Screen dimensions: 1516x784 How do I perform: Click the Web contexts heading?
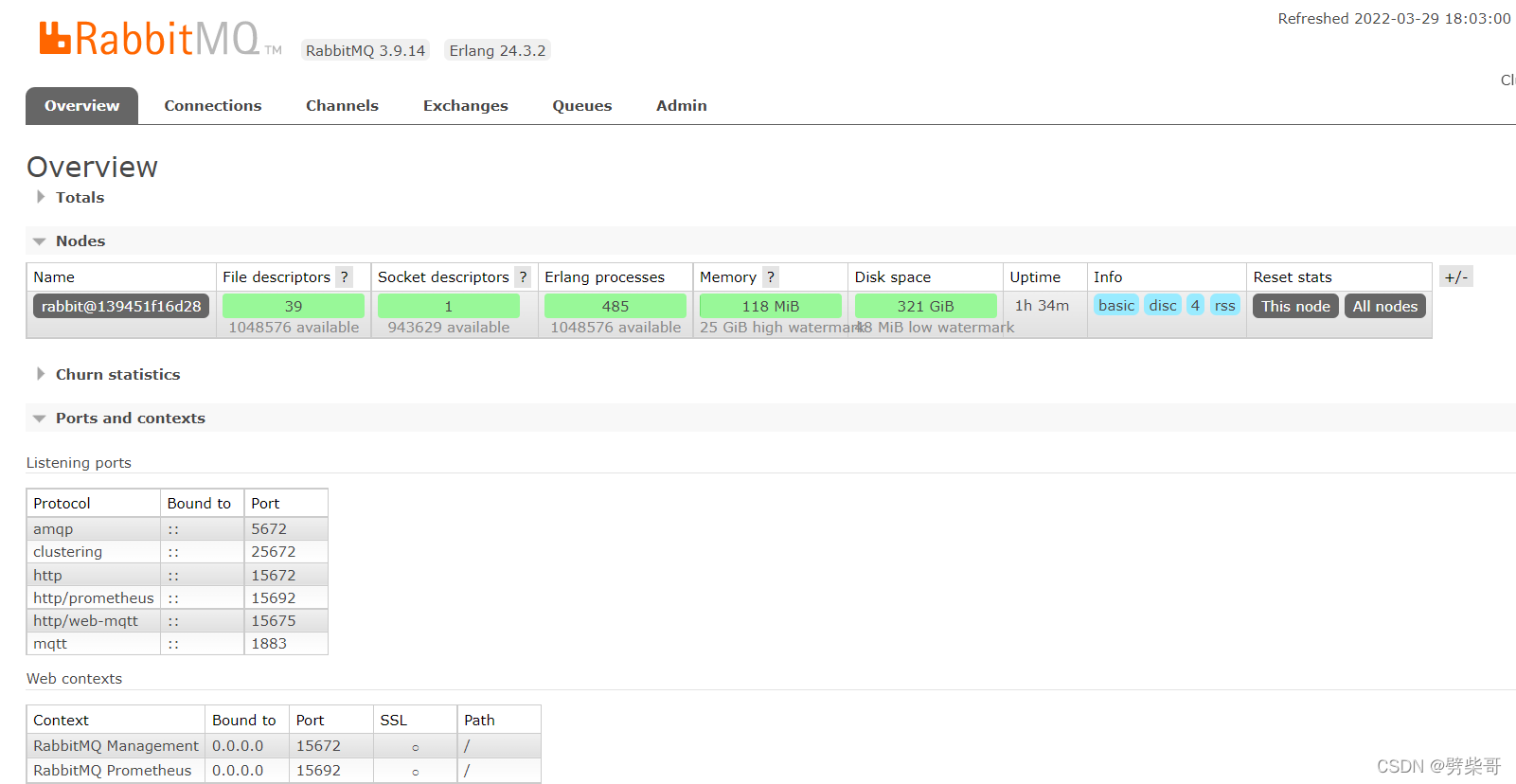tap(74, 678)
